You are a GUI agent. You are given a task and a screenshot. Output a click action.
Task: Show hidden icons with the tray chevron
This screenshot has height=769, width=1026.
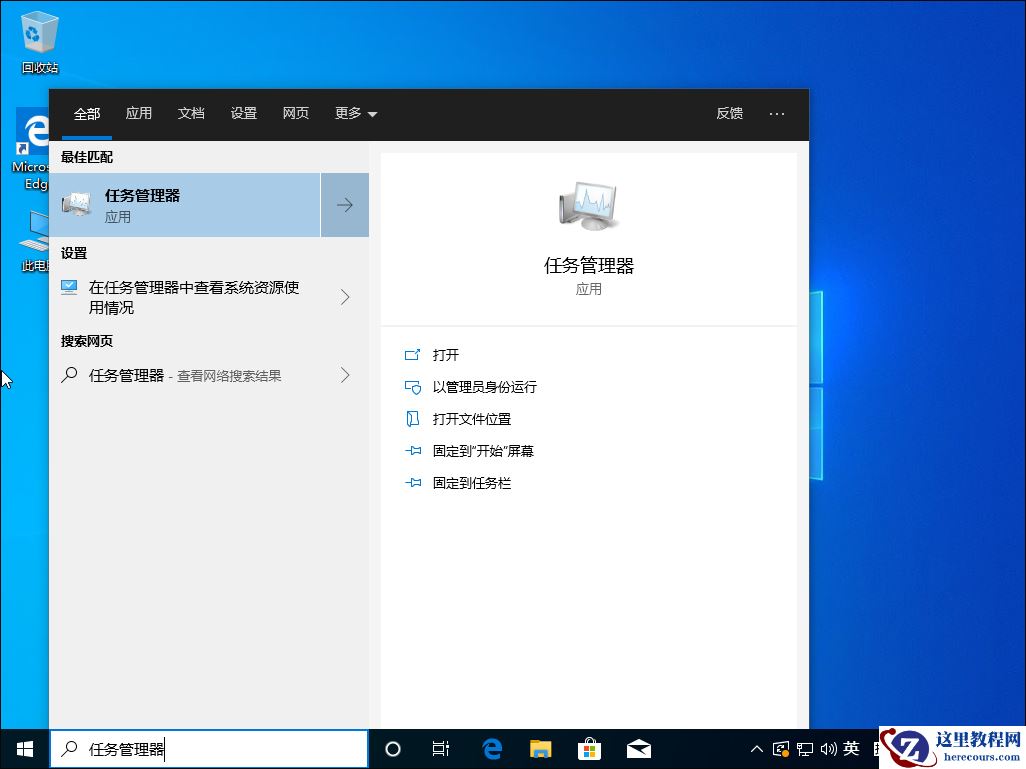click(757, 748)
